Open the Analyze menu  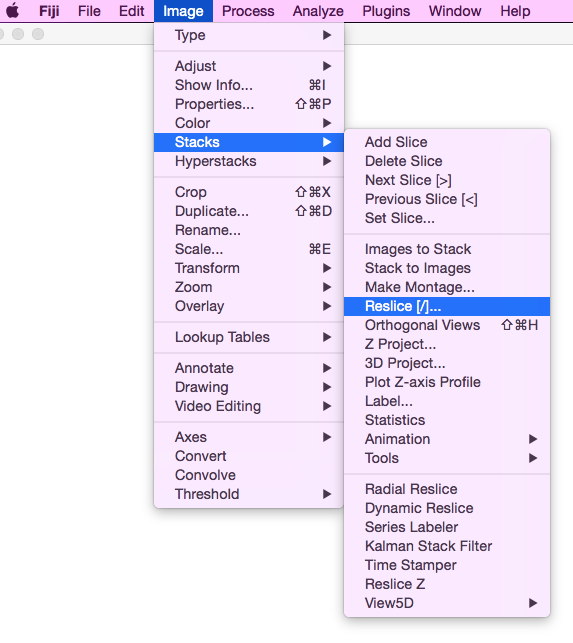coord(318,11)
